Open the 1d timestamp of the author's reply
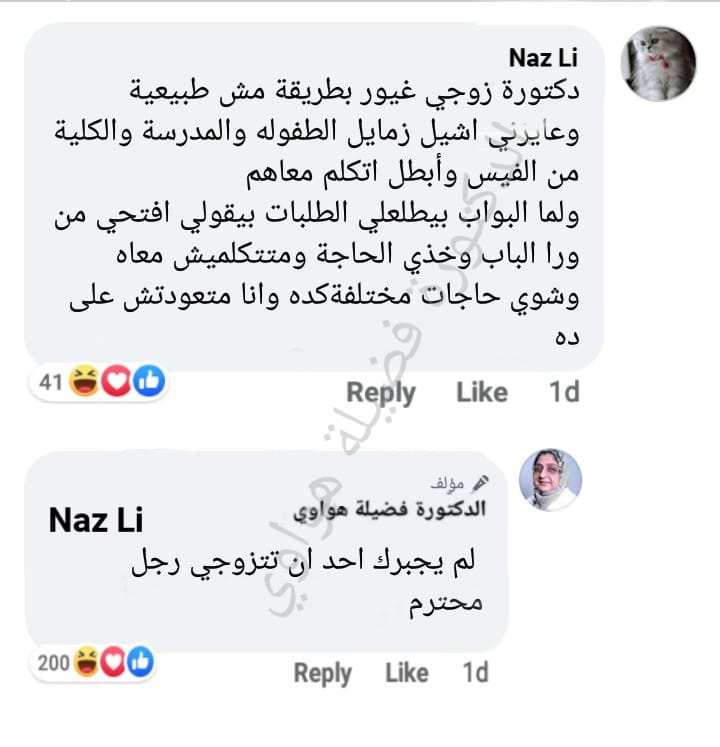Screen dimensions: 720x747 click(x=476, y=672)
